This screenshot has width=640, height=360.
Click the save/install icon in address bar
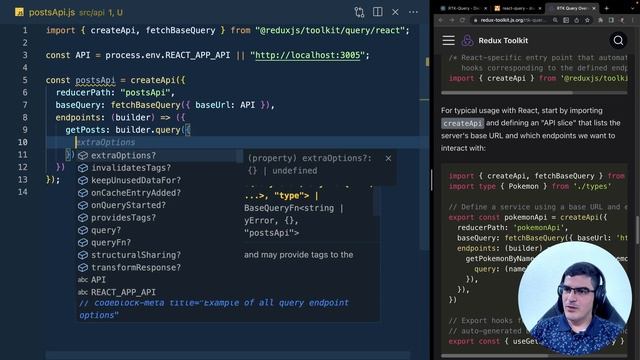click(x=566, y=20)
